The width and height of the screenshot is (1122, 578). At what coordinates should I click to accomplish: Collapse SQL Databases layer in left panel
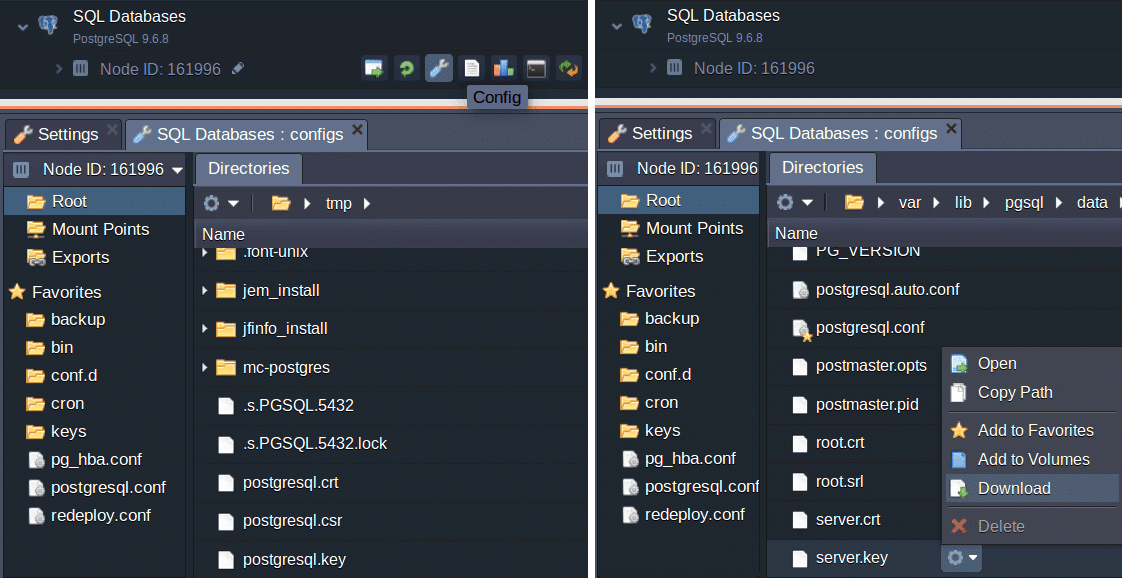(24, 27)
